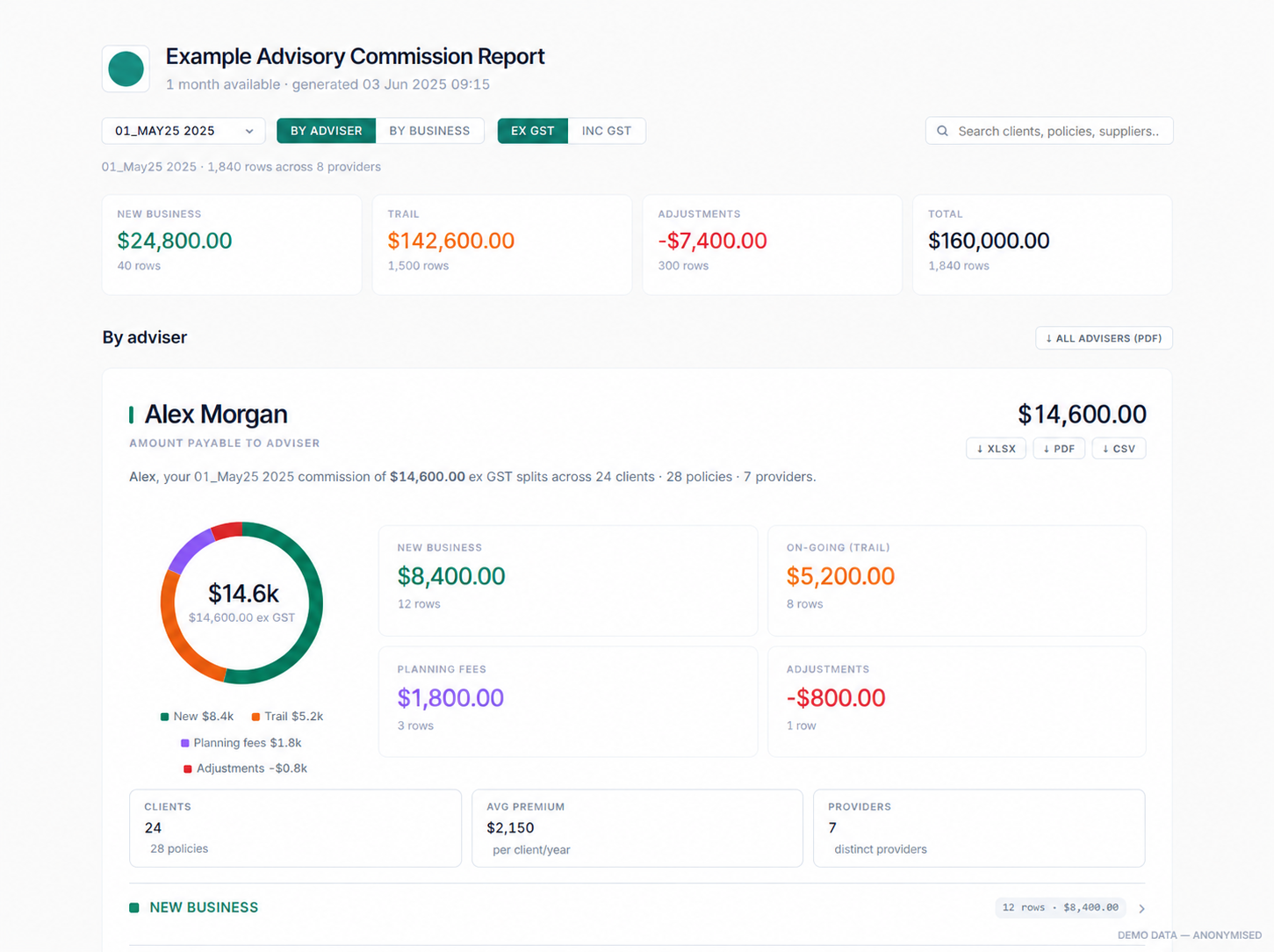This screenshot has width=1274, height=952.
Task: Click the -$800.00 Adjustments card value
Action: [836, 698]
